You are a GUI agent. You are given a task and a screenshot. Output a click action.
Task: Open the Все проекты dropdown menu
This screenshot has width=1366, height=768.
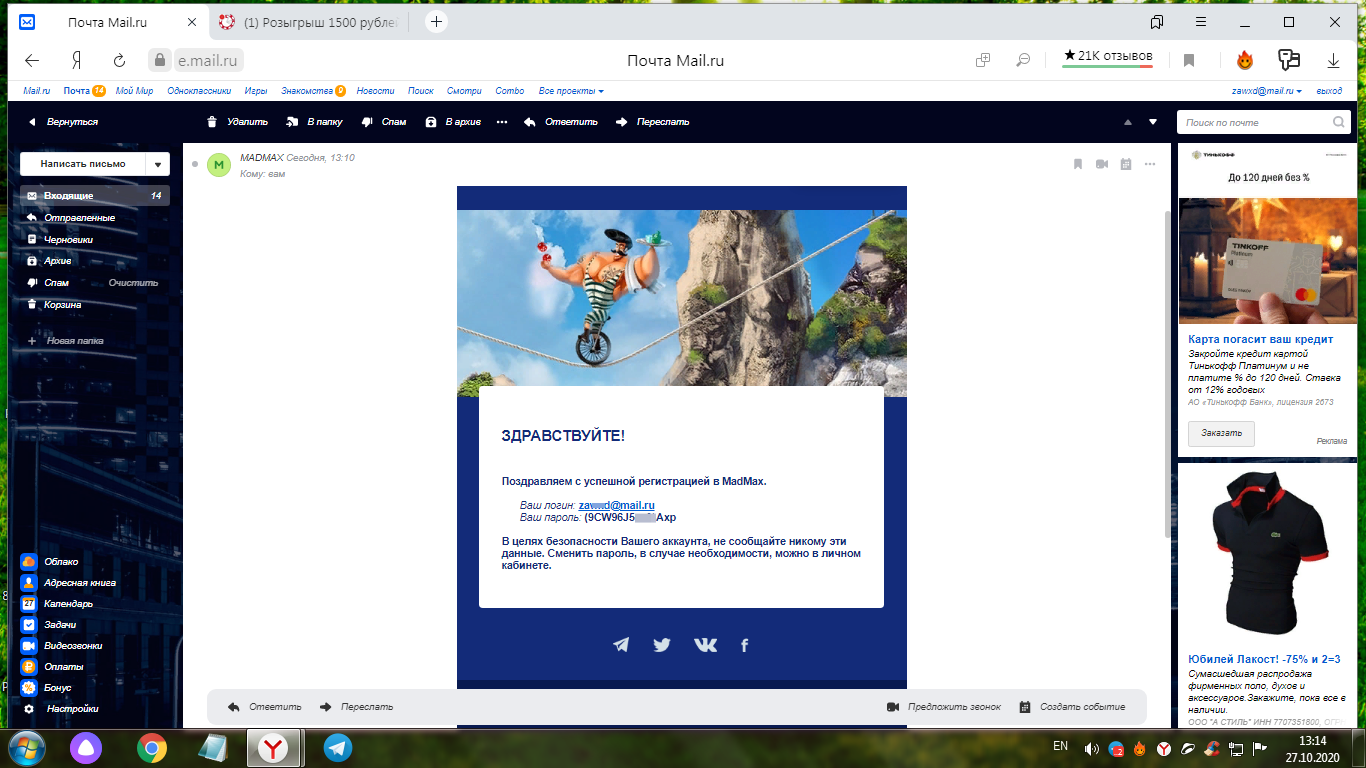click(x=571, y=91)
